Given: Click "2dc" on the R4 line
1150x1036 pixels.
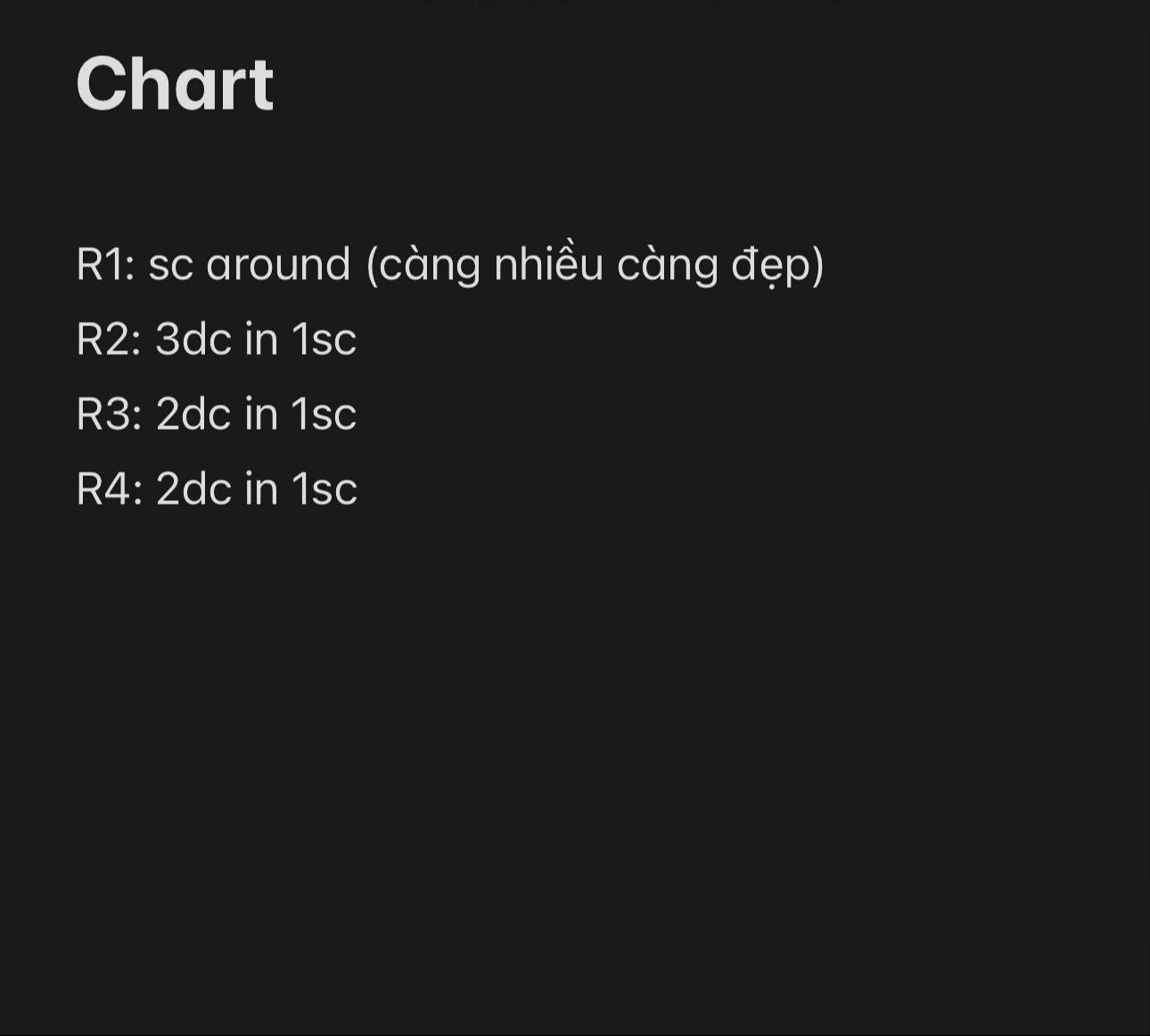Looking at the screenshot, I should click(x=193, y=489).
